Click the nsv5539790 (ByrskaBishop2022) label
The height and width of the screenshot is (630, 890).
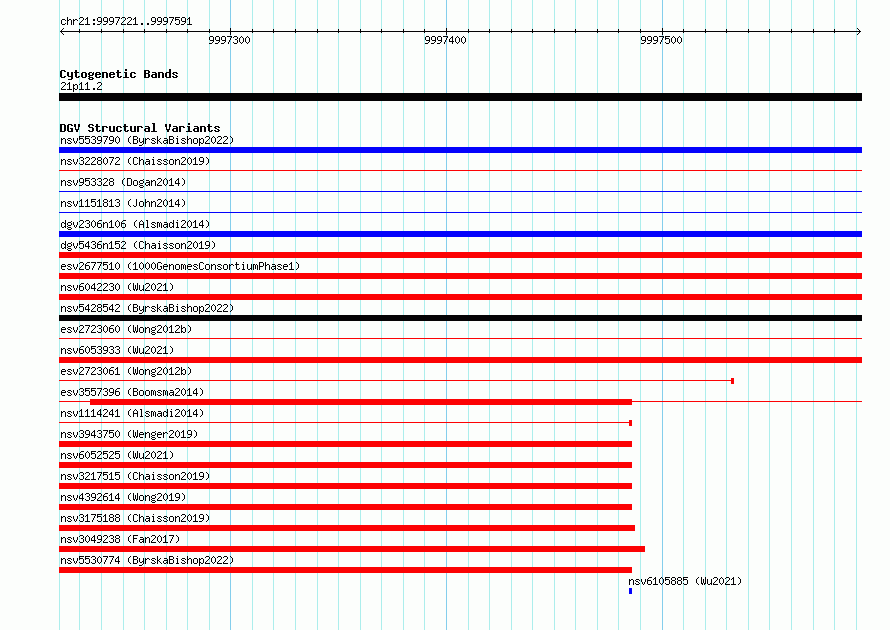point(147,140)
